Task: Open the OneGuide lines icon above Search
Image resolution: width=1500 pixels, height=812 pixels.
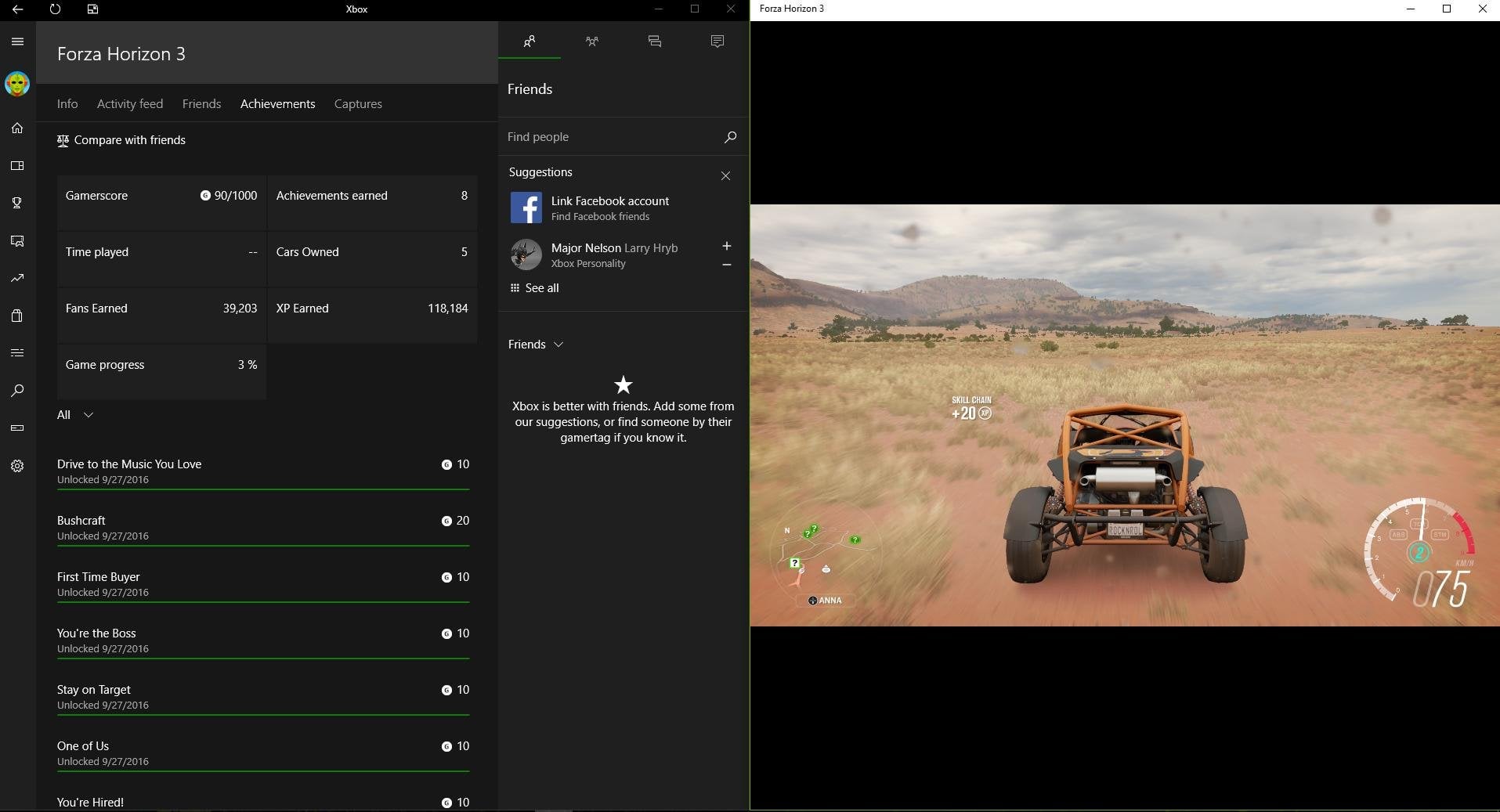Action: (17, 353)
